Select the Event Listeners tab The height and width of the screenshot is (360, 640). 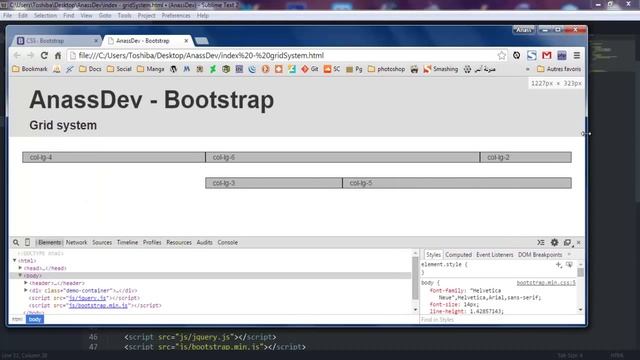[495, 255]
